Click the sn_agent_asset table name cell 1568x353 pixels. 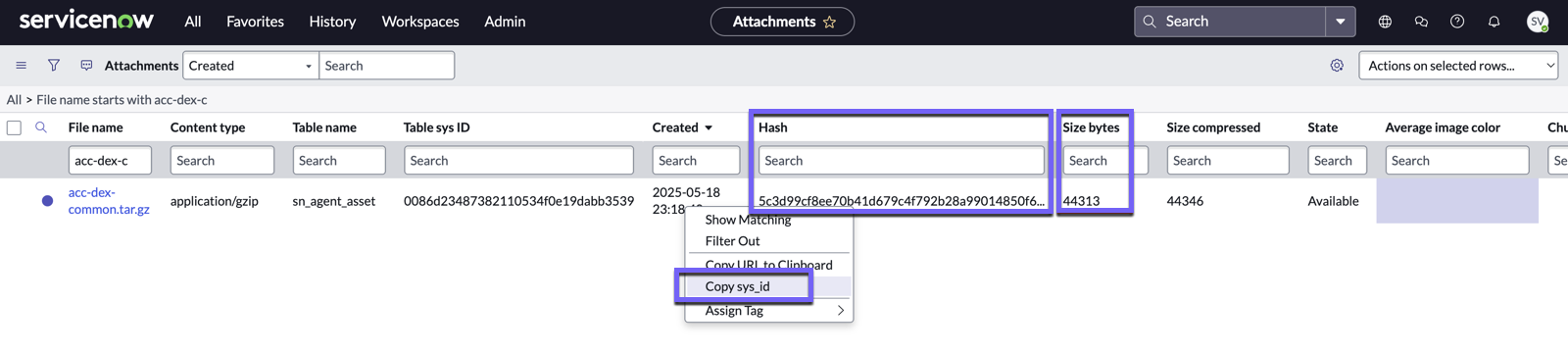click(x=334, y=201)
